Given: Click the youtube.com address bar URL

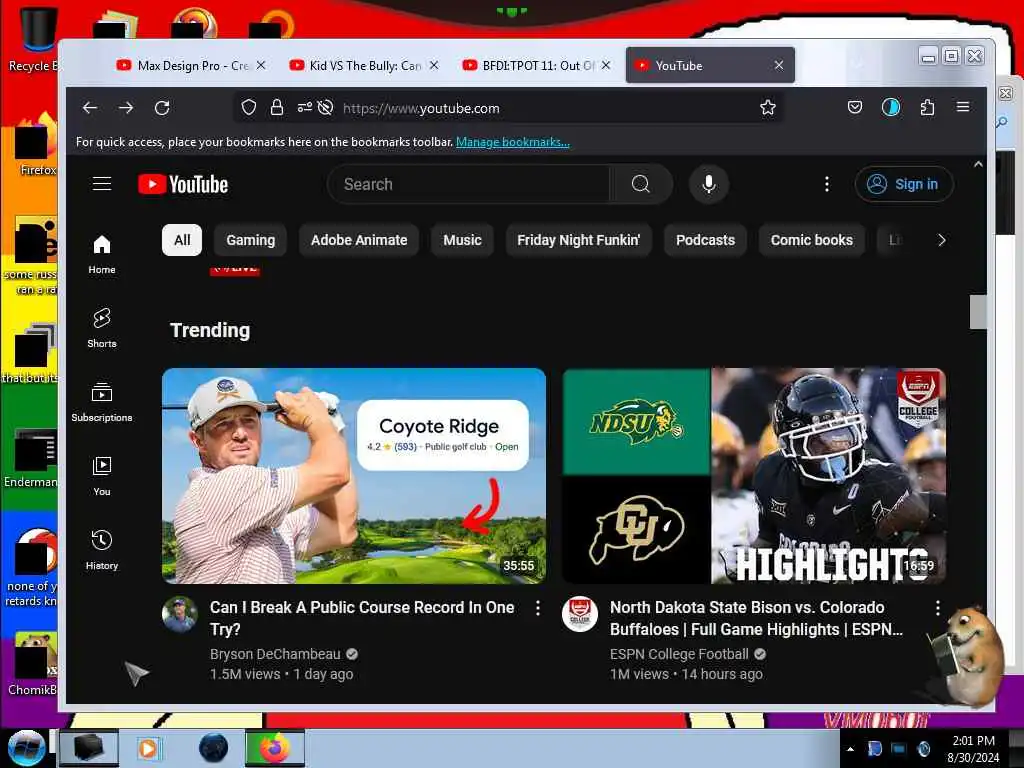Looking at the screenshot, I should (421, 108).
